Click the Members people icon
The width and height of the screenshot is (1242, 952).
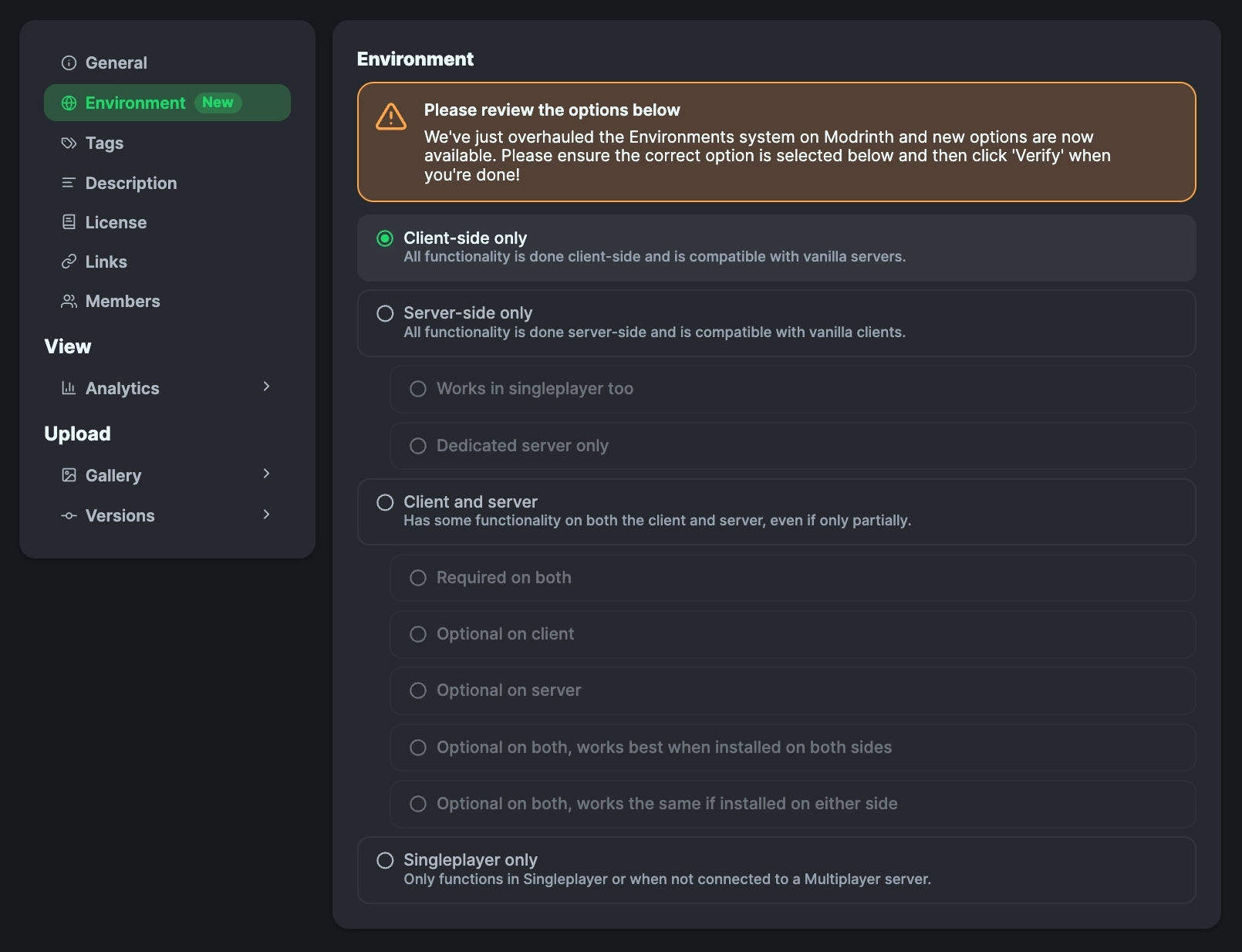click(68, 301)
